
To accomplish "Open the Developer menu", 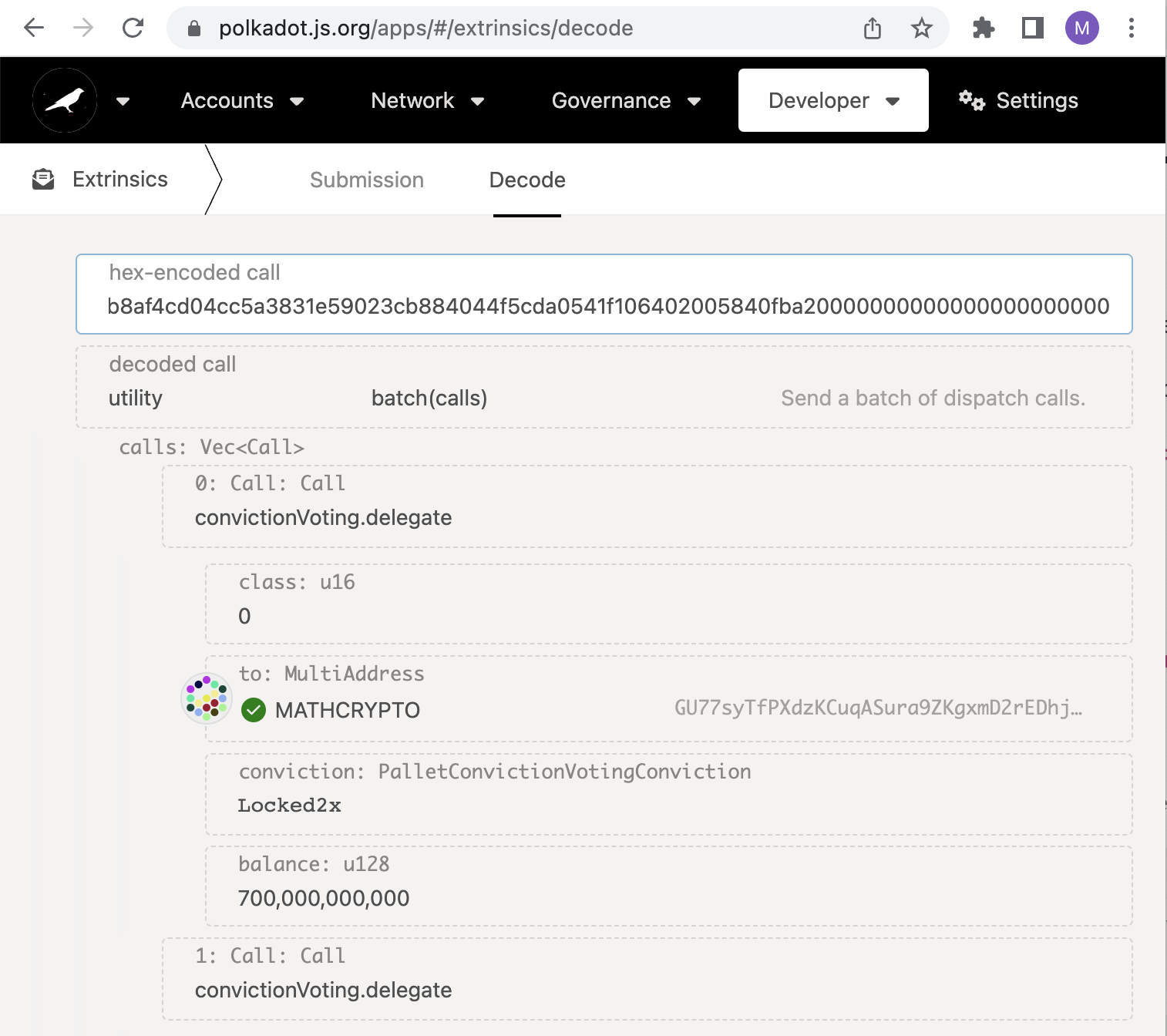I will point(832,100).
